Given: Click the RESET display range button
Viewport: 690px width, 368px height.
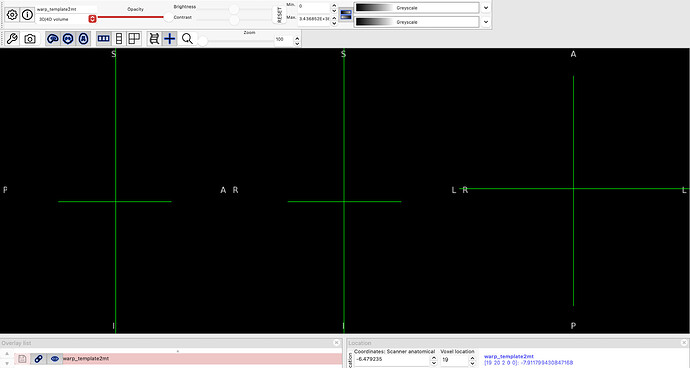Looking at the screenshot, I should point(279,15).
